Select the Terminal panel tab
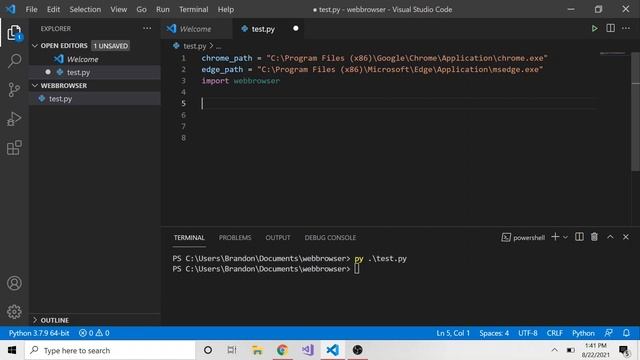640x360 pixels. pos(189,238)
